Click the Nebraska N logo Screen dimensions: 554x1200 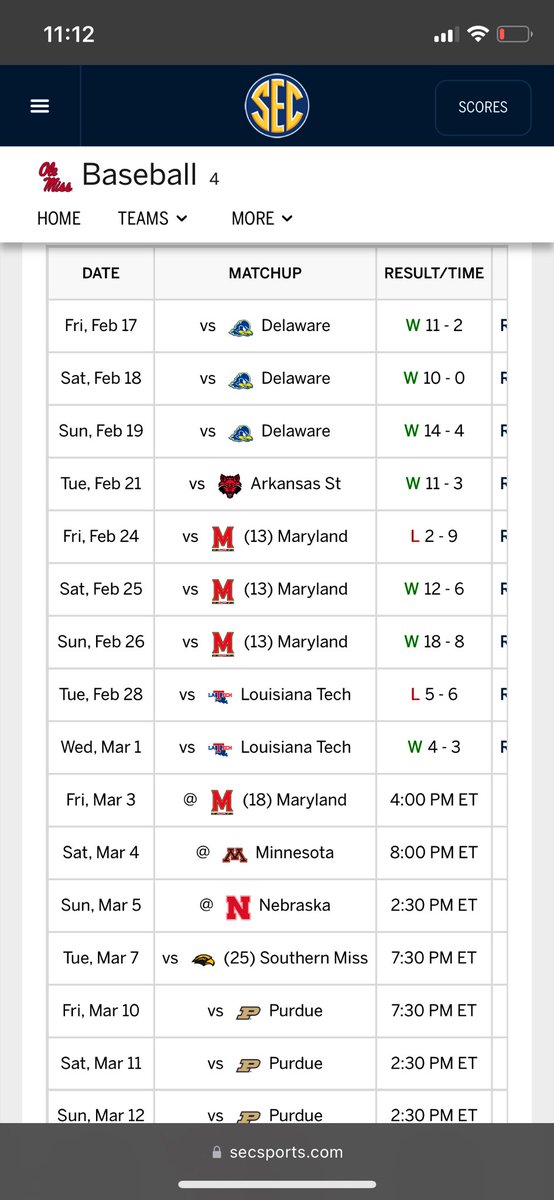(238, 906)
